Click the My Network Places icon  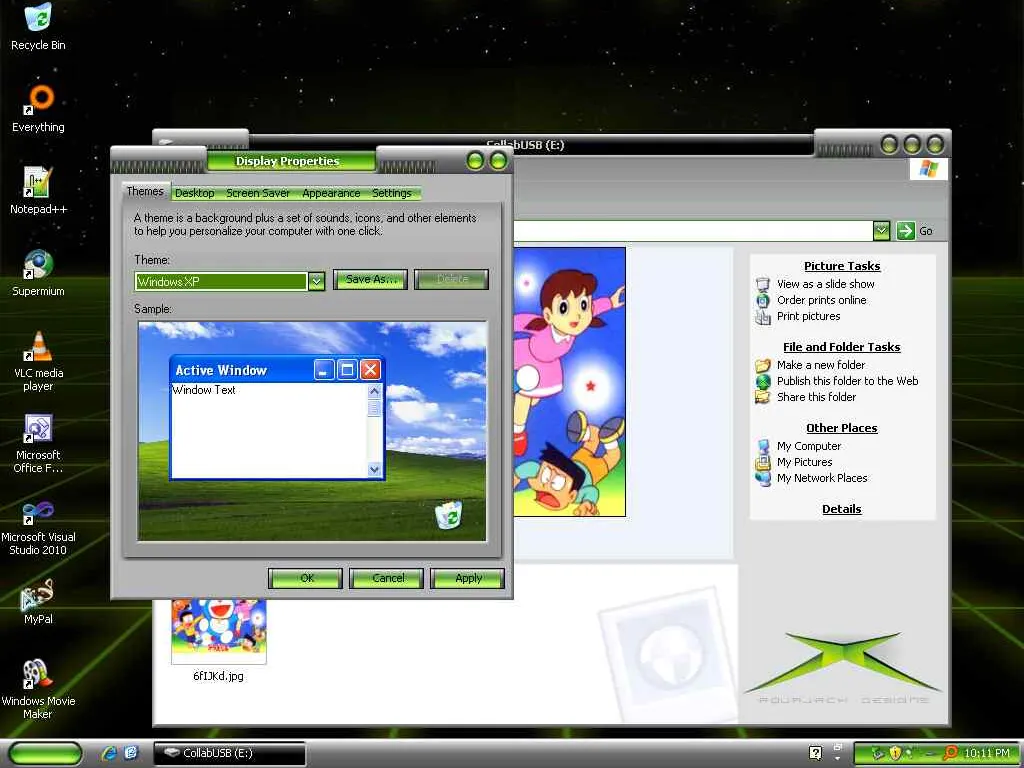point(762,479)
